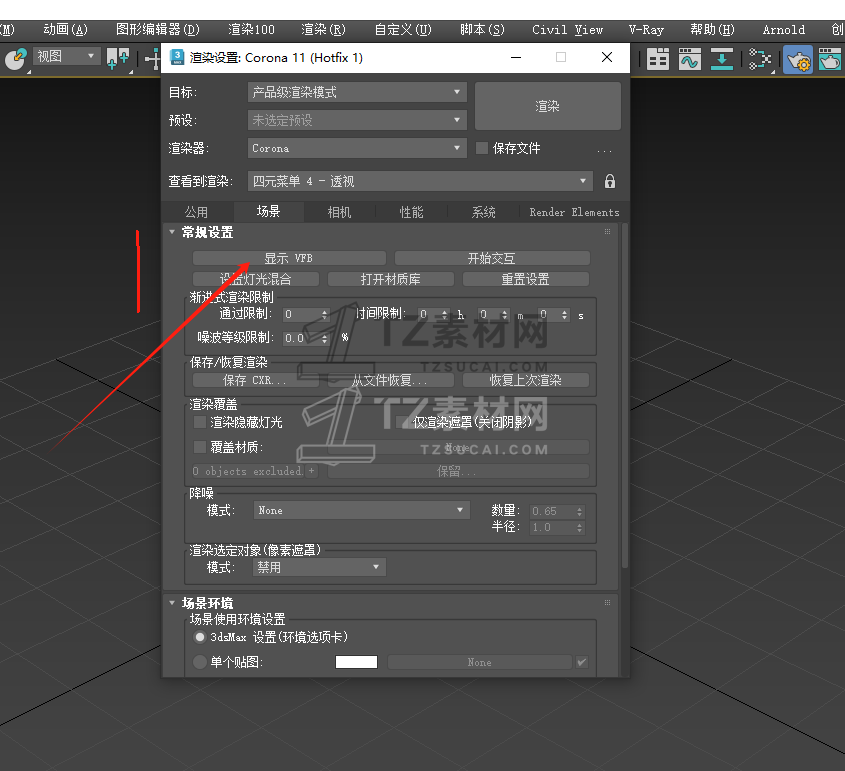This screenshot has width=845, height=771.
Task: Click the placement plus toolbar icon
Action: [x=117, y=58]
